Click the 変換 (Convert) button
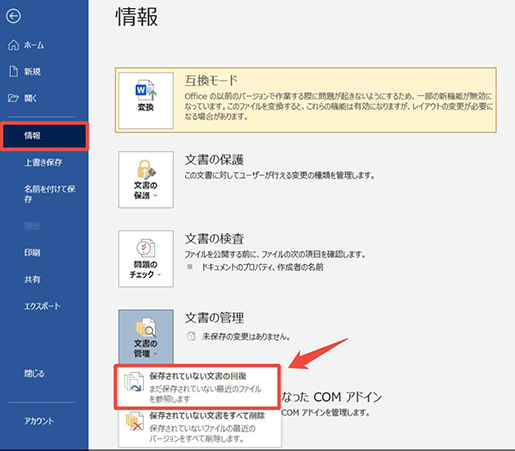 [146, 101]
